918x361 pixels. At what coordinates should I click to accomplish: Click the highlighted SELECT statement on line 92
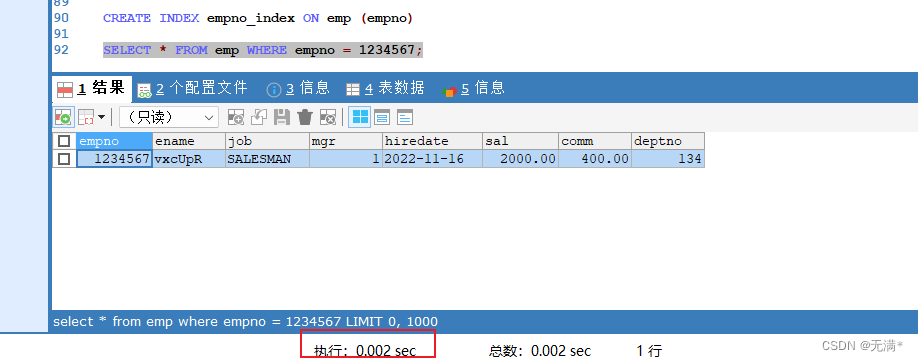[263, 50]
